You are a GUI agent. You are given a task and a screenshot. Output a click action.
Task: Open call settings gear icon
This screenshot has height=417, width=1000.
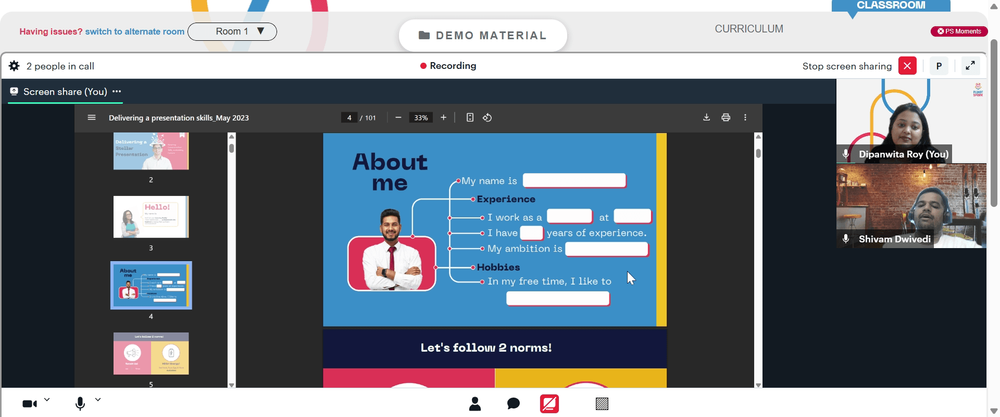(x=14, y=66)
